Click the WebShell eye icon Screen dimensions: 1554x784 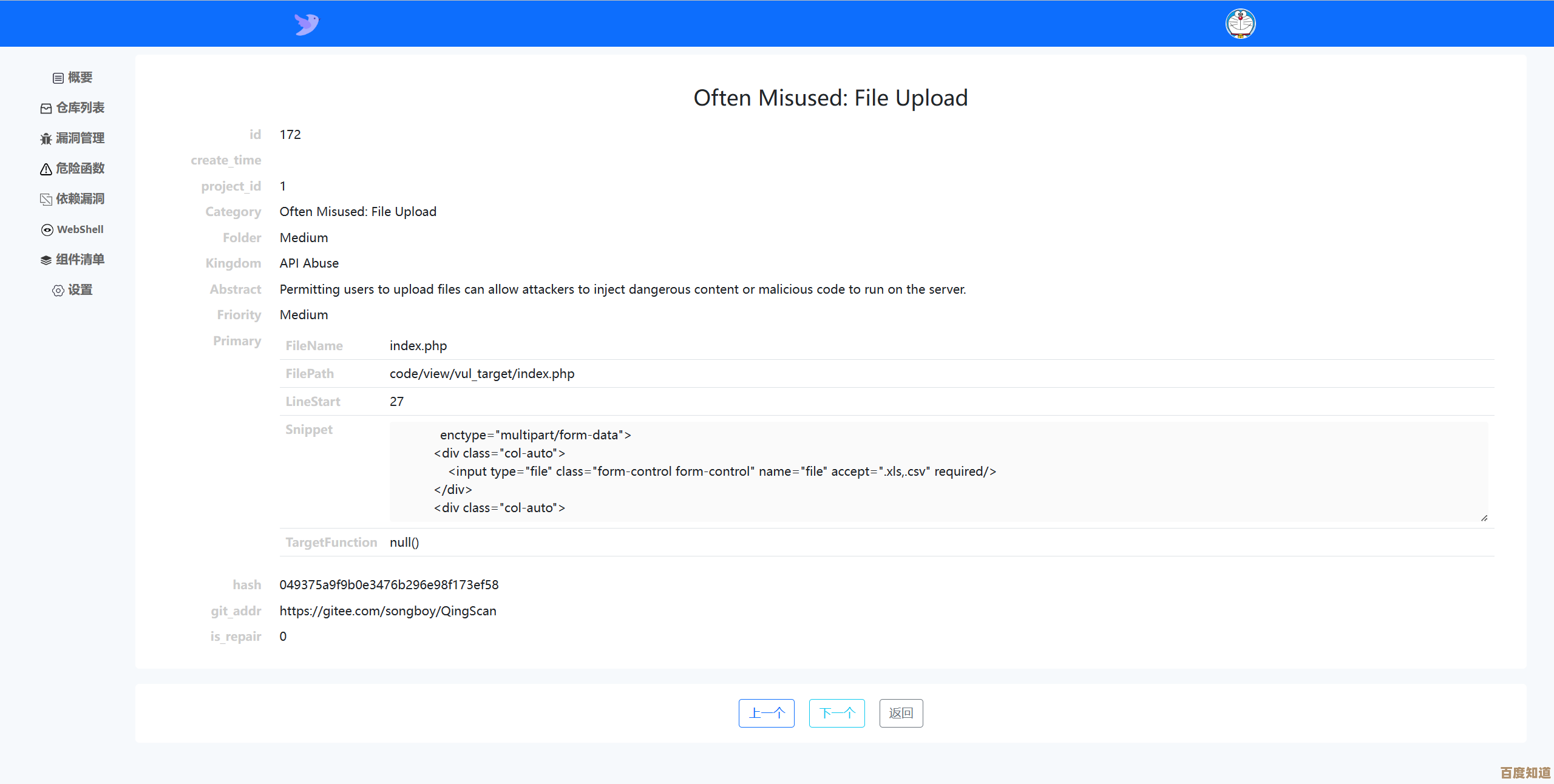[x=47, y=230]
